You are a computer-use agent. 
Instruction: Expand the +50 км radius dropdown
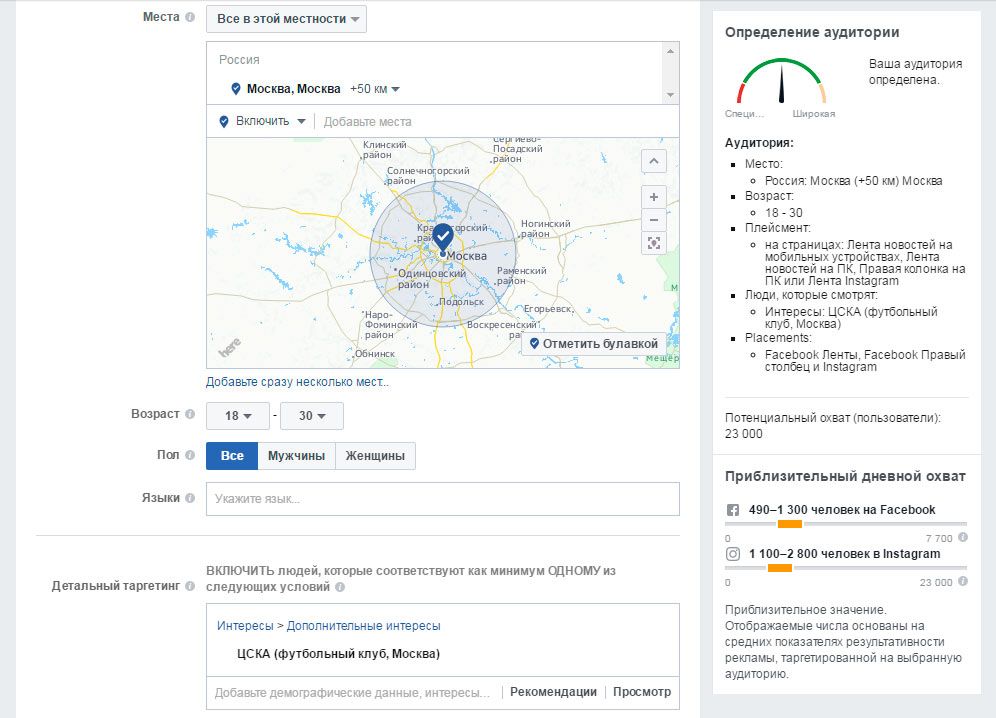point(375,89)
